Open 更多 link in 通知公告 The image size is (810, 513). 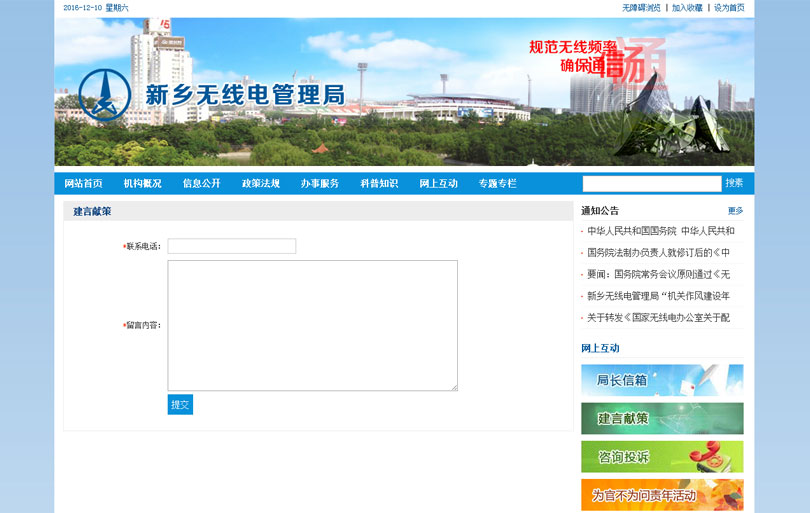point(735,211)
